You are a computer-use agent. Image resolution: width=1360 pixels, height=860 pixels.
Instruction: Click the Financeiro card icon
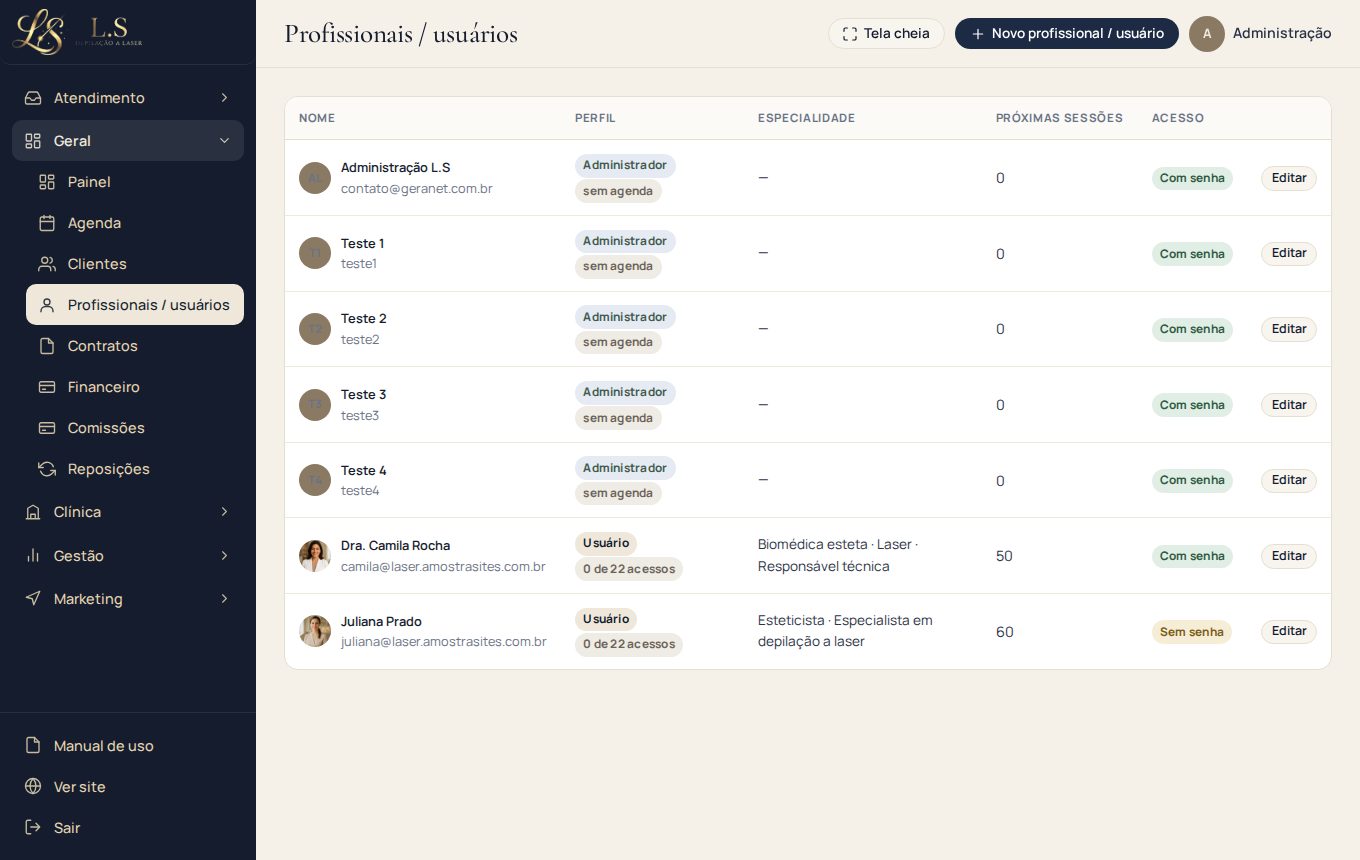47,387
